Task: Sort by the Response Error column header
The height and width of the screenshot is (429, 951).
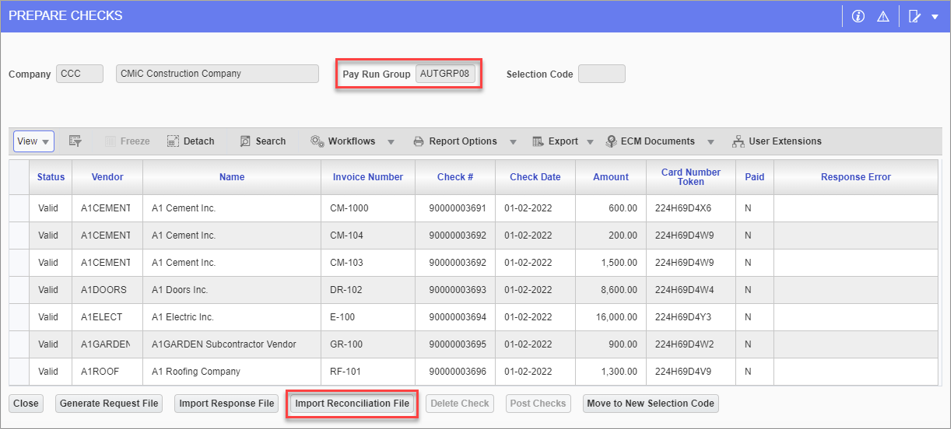Action: pyautogui.click(x=856, y=177)
